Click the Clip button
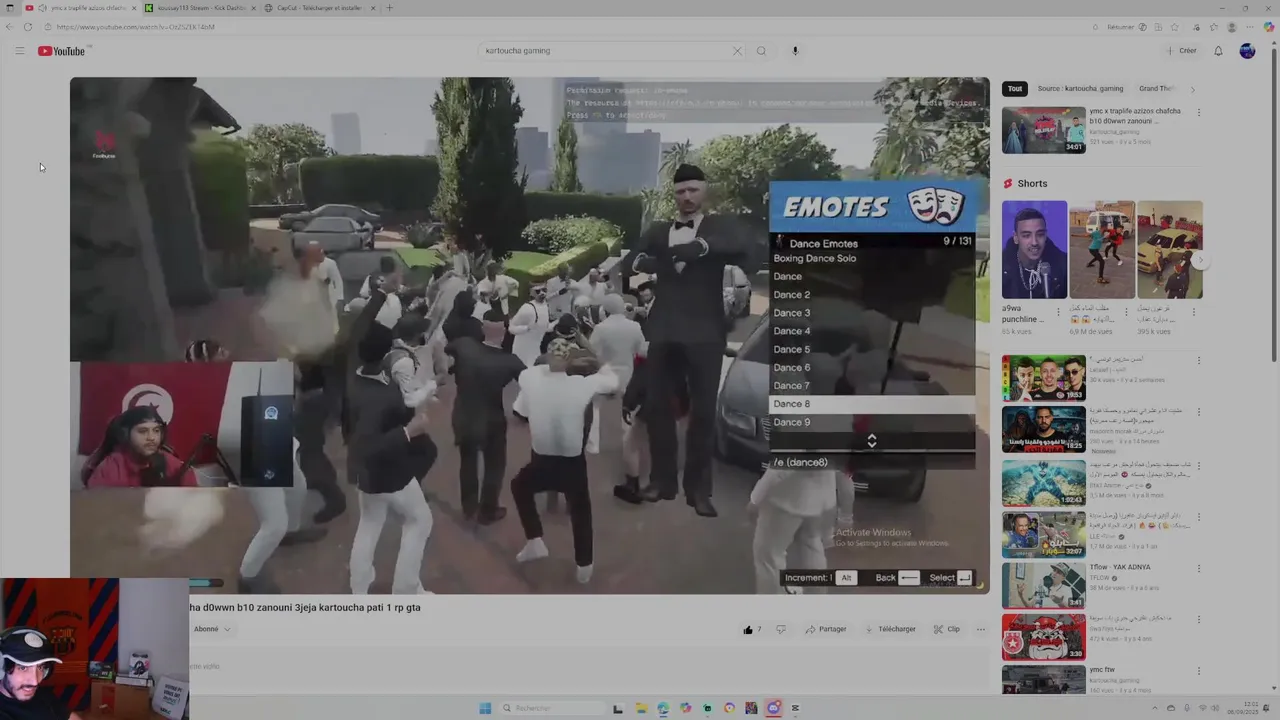Image resolution: width=1280 pixels, height=720 pixels. click(947, 629)
